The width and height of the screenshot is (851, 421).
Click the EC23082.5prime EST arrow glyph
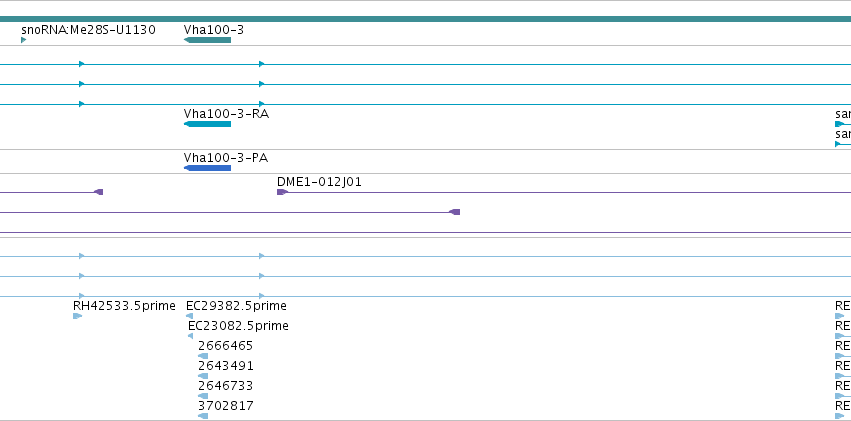pos(190,336)
